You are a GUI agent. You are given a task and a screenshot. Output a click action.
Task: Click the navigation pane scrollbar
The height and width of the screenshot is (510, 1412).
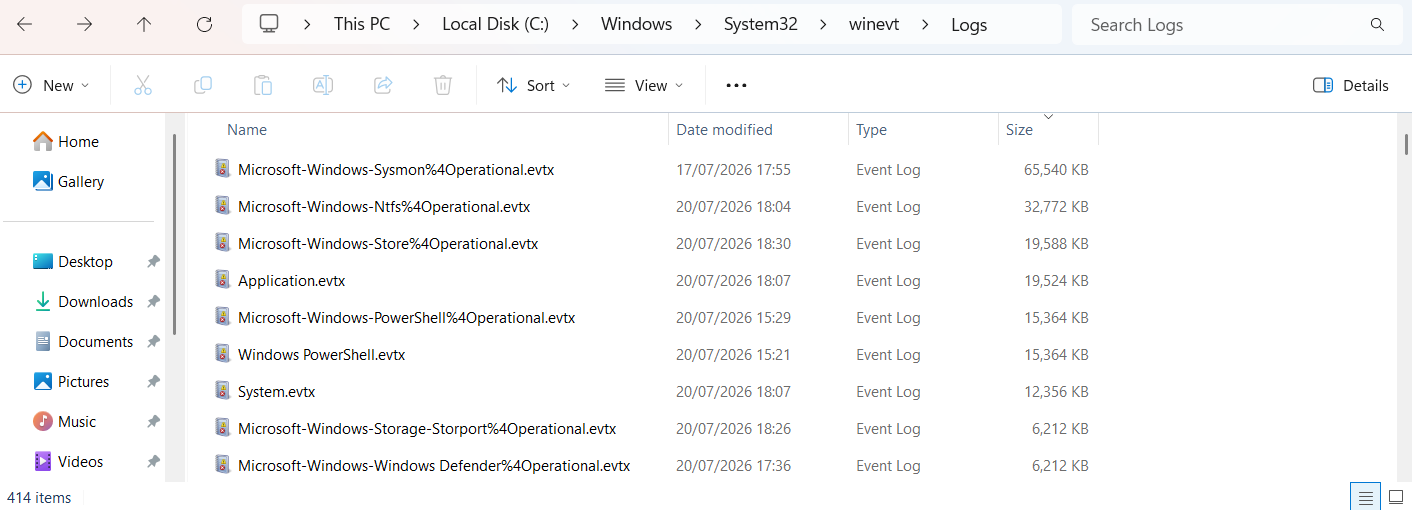tap(175, 234)
